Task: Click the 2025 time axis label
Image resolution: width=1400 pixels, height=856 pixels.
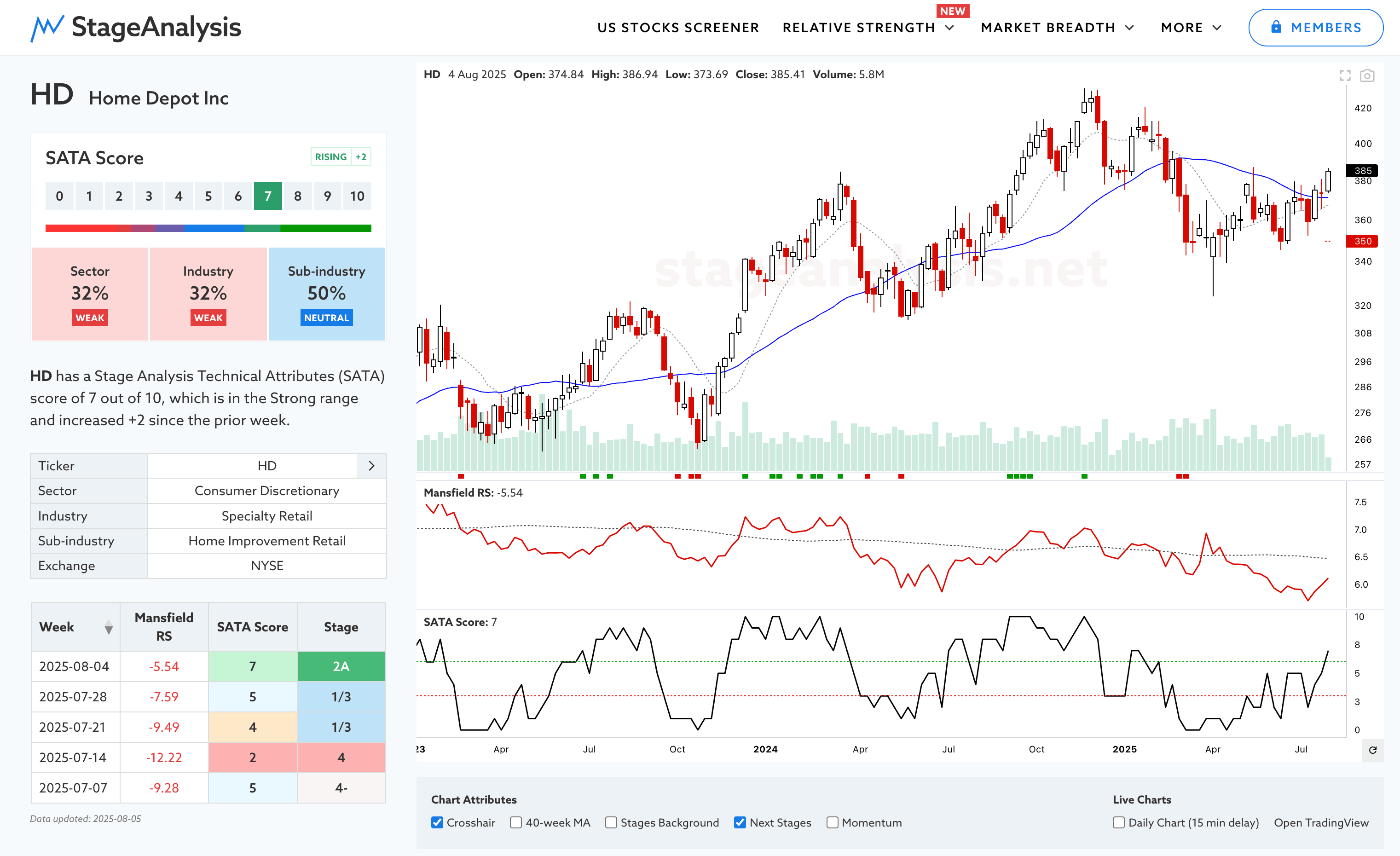Action: [x=1124, y=749]
